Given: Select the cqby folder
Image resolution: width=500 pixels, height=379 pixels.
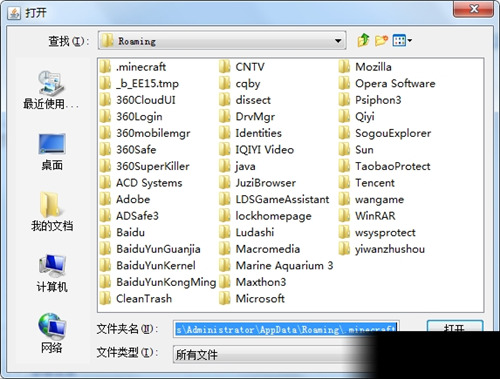Looking at the screenshot, I should (240, 83).
